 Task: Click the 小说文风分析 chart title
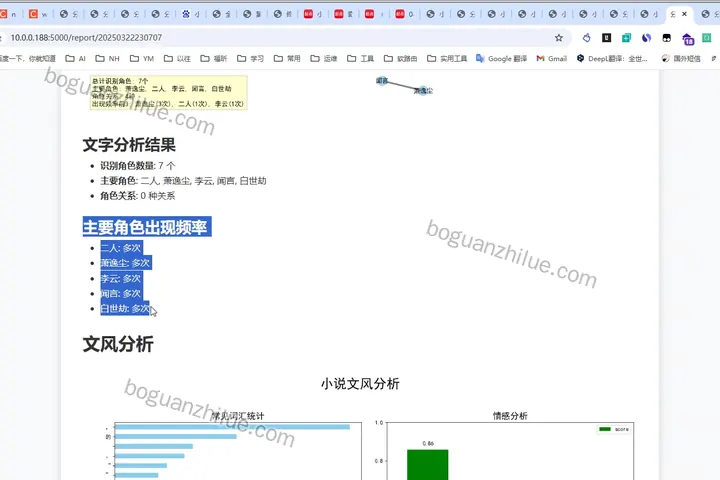click(x=360, y=384)
